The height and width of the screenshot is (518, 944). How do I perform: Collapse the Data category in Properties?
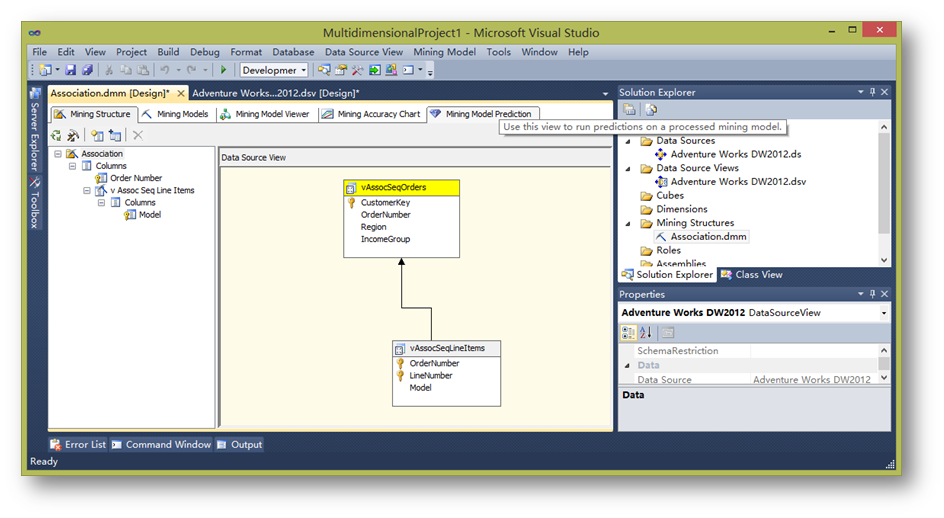coord(627,366)
